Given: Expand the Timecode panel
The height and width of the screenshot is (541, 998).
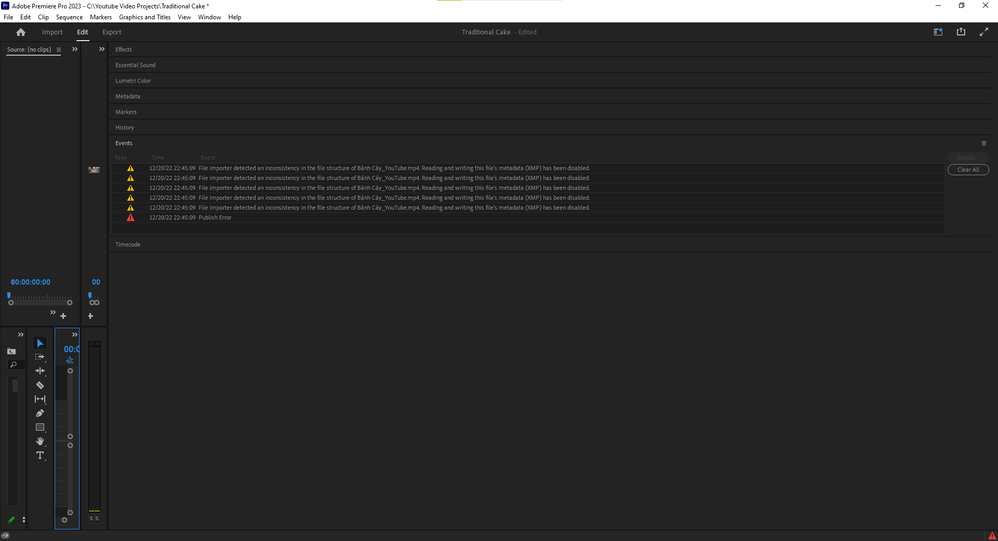Looking at the screenshot, I should pyautogui.click(x=128, y=244).
